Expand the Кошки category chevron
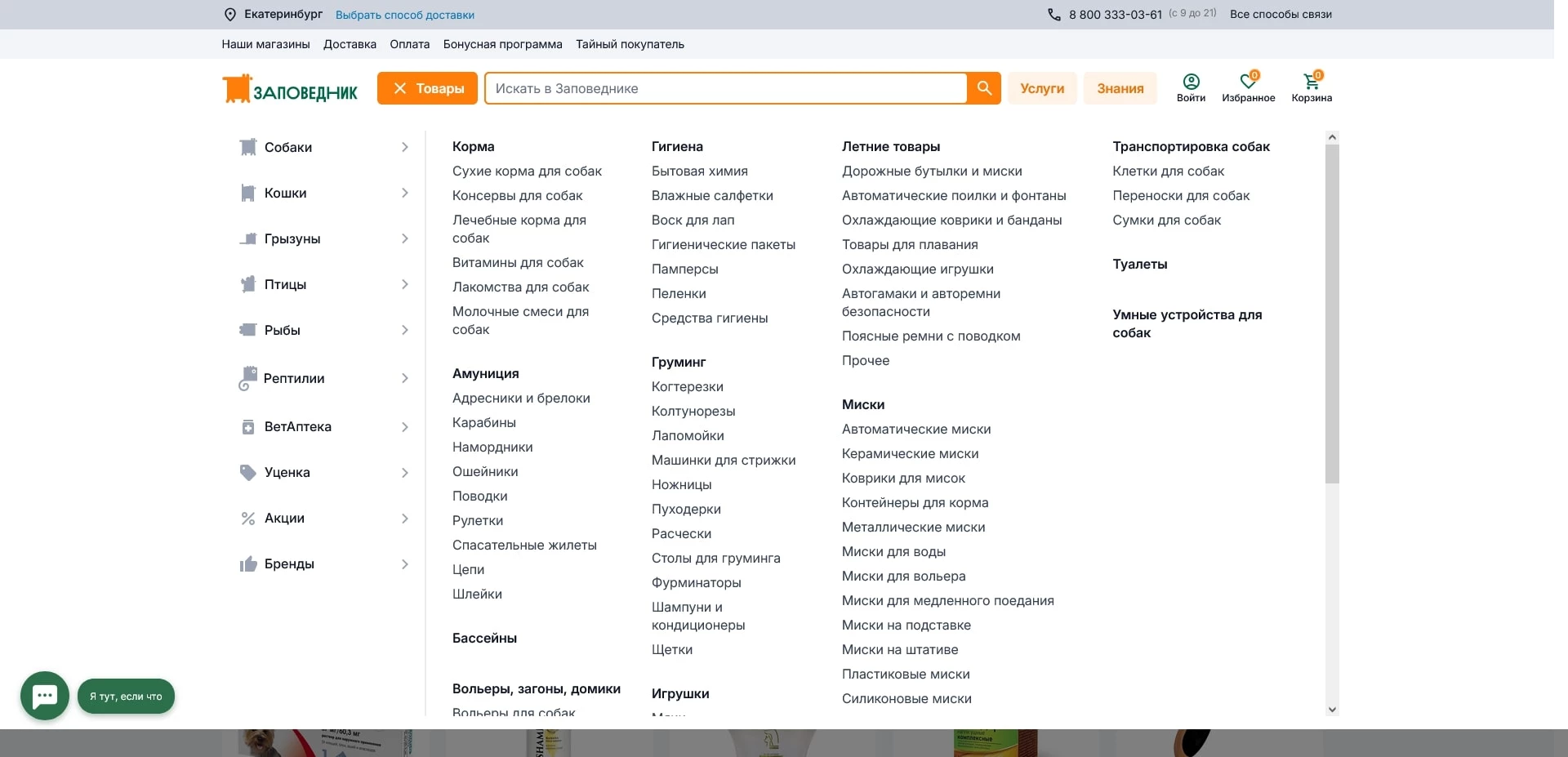Screen dimensions: 1568x757 (404, 193)
